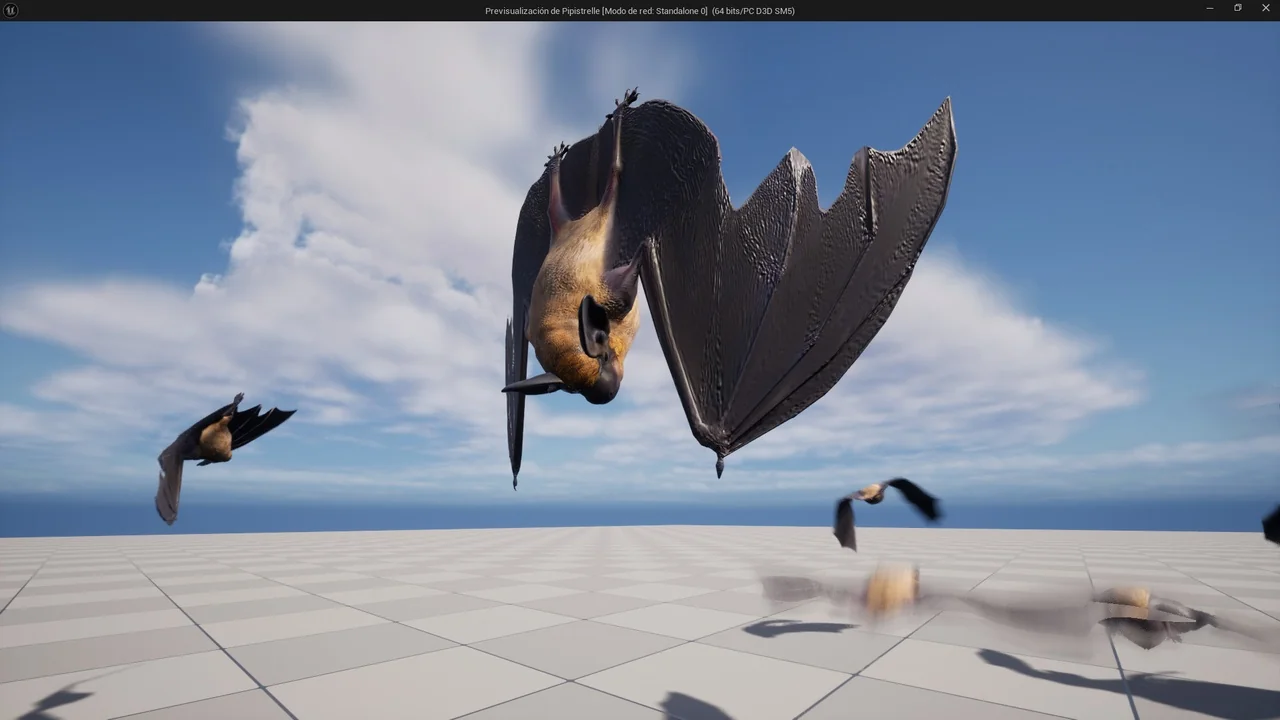Click the large bat's clawed feet
This screenshot has height=720, width=1280.
pyautogui.click(x=625, y=101)
